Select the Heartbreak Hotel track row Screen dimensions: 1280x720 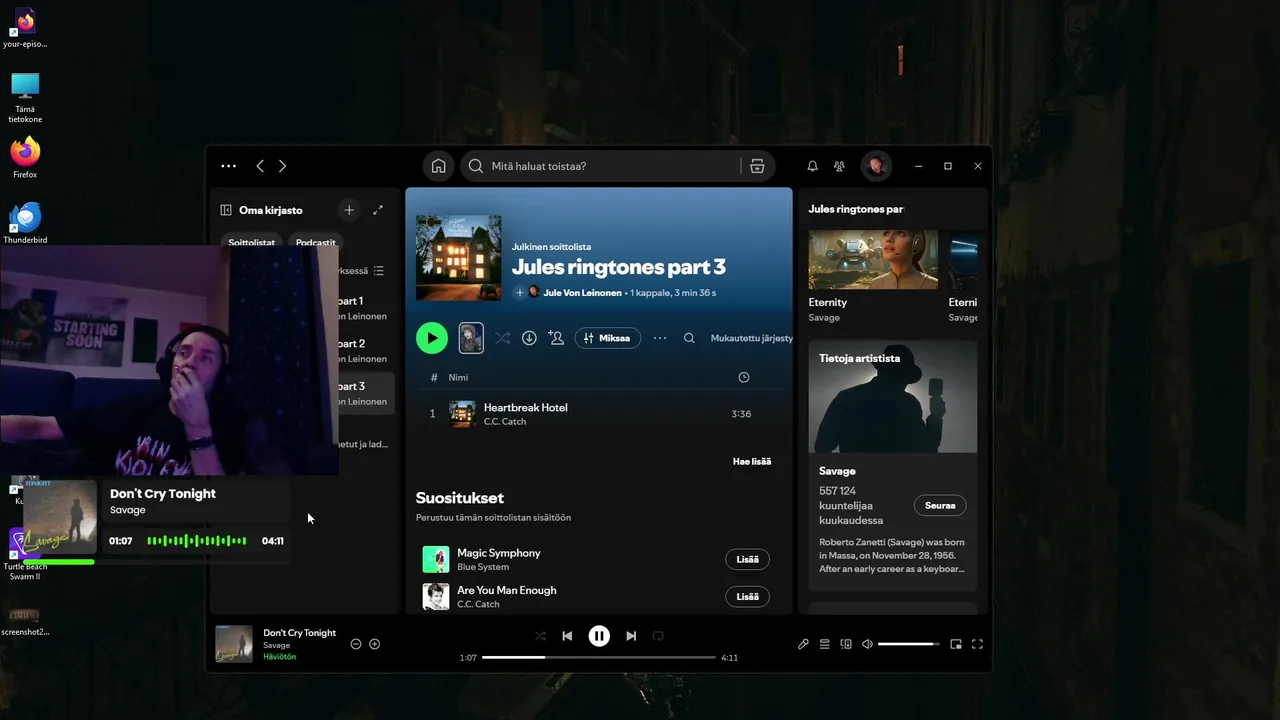pyautogui.click(x=598, y=414)
